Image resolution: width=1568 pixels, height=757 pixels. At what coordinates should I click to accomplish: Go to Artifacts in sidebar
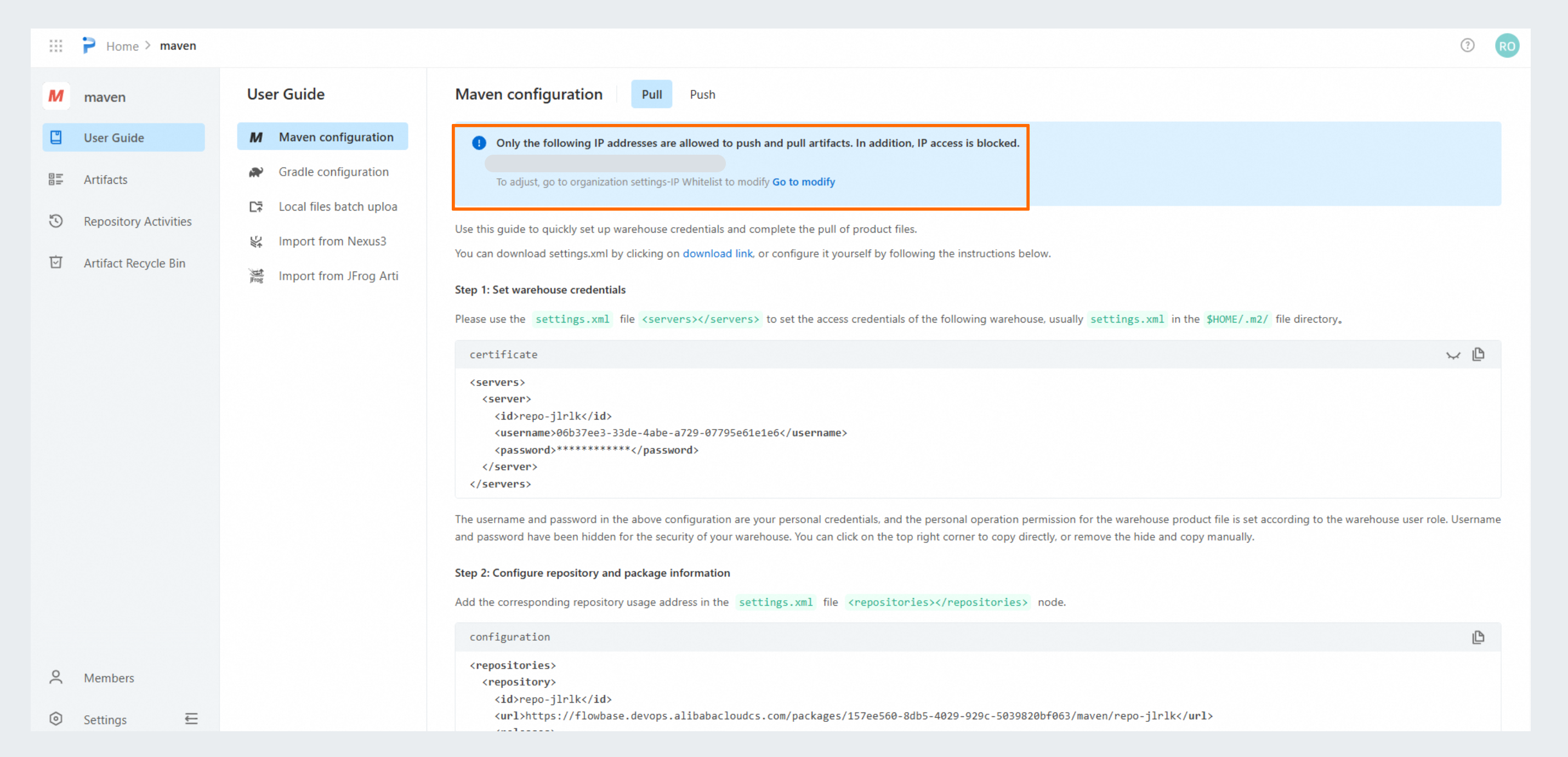click(105, 180)
